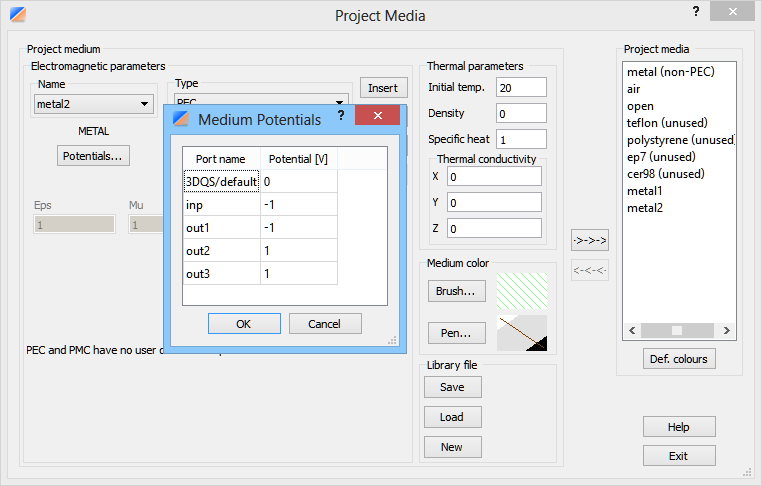Click the Project Media help question mark
The width and height of the screenshot is (762, 486).
point(696,11)
